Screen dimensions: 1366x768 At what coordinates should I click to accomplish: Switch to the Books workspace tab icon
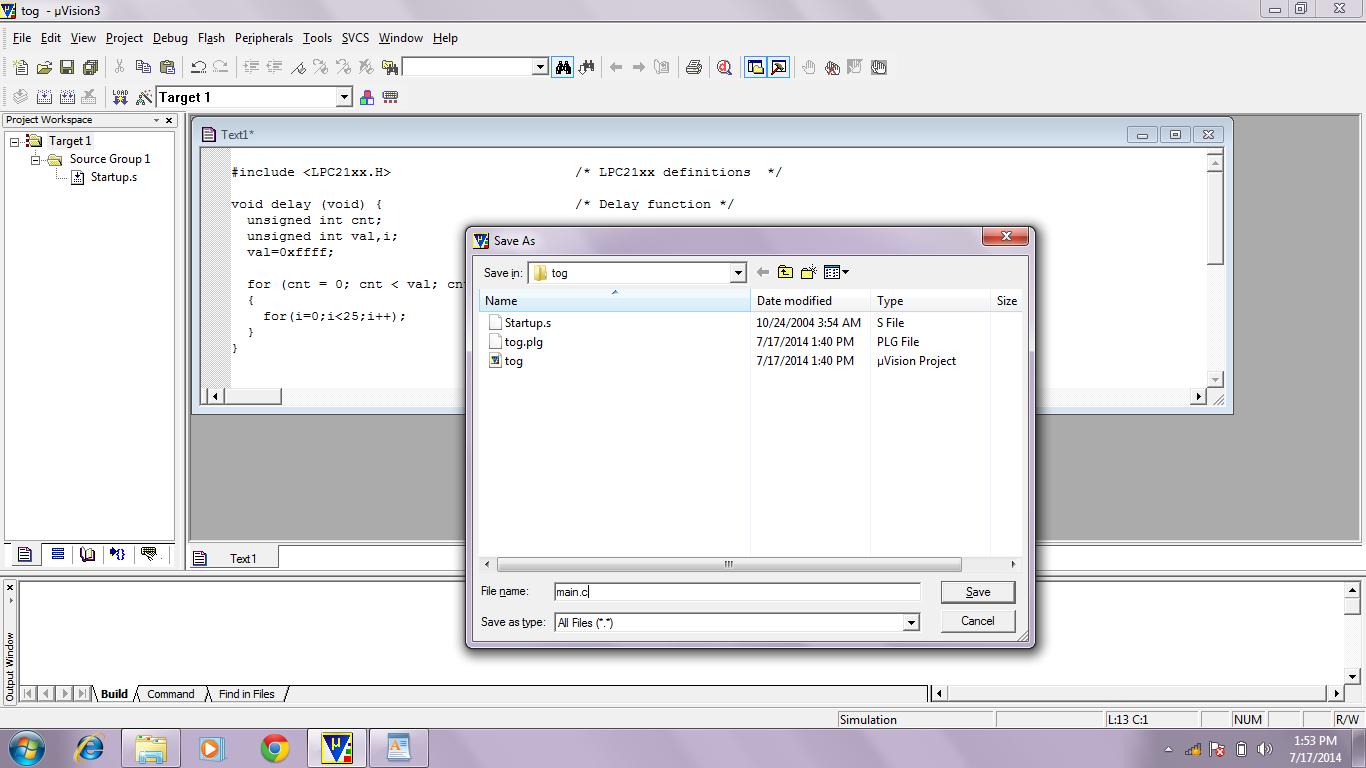(87, 554)
